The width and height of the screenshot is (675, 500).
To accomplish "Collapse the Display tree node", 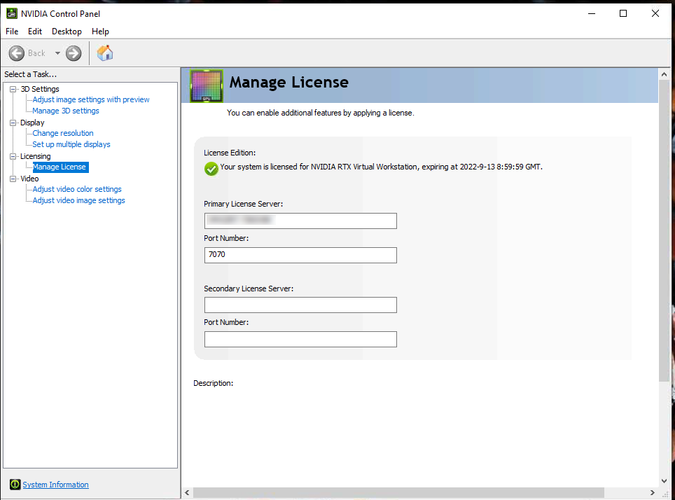I will click(x=14, y=123).
